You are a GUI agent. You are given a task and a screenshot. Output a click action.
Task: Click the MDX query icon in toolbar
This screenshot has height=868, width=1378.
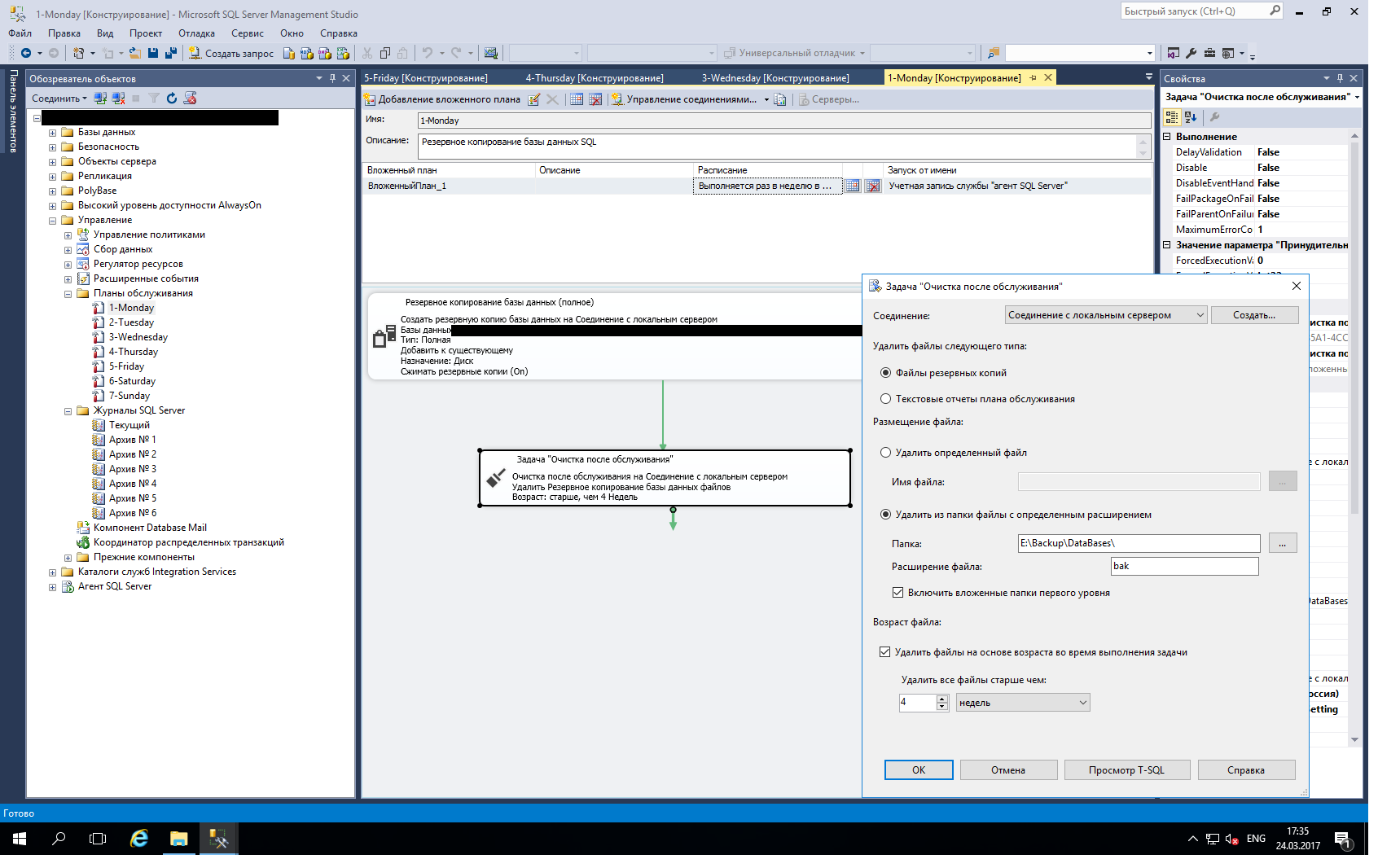(307, 53)
